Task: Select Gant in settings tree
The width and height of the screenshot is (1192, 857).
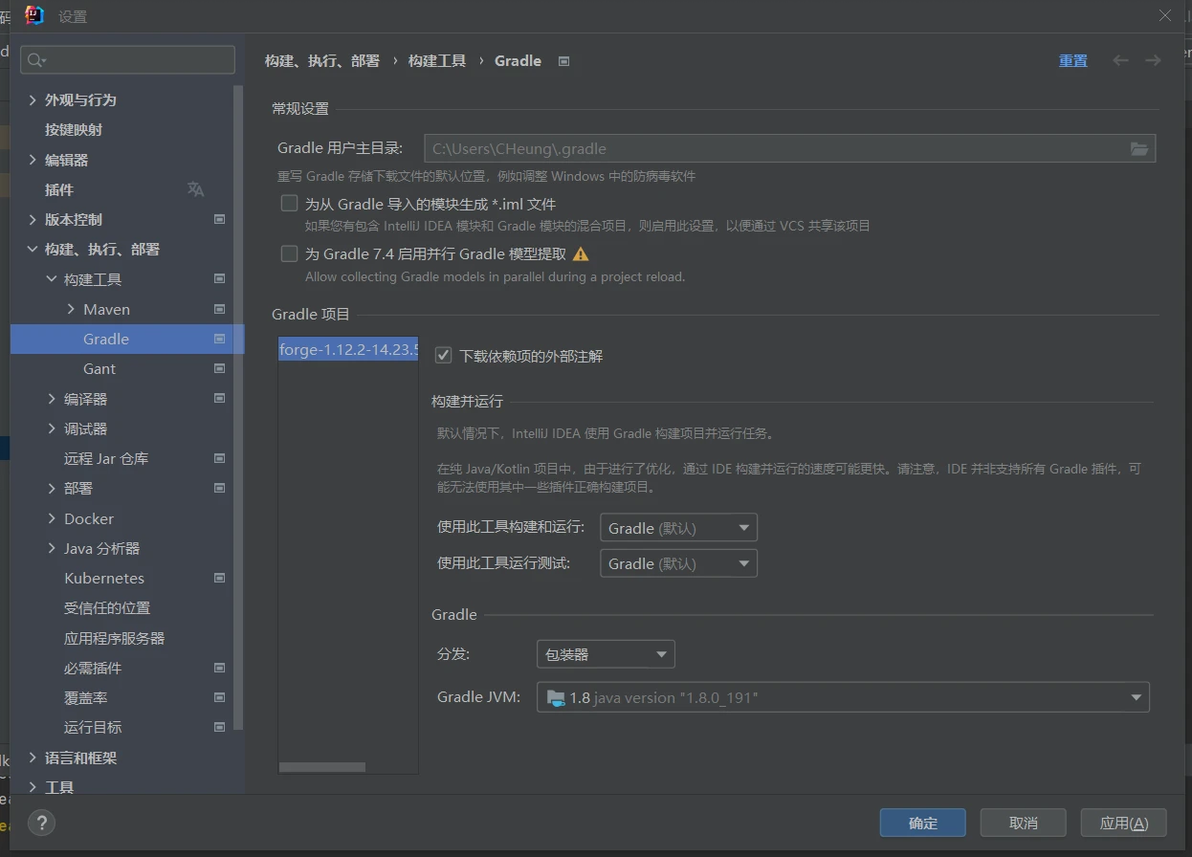Action: 100,369
